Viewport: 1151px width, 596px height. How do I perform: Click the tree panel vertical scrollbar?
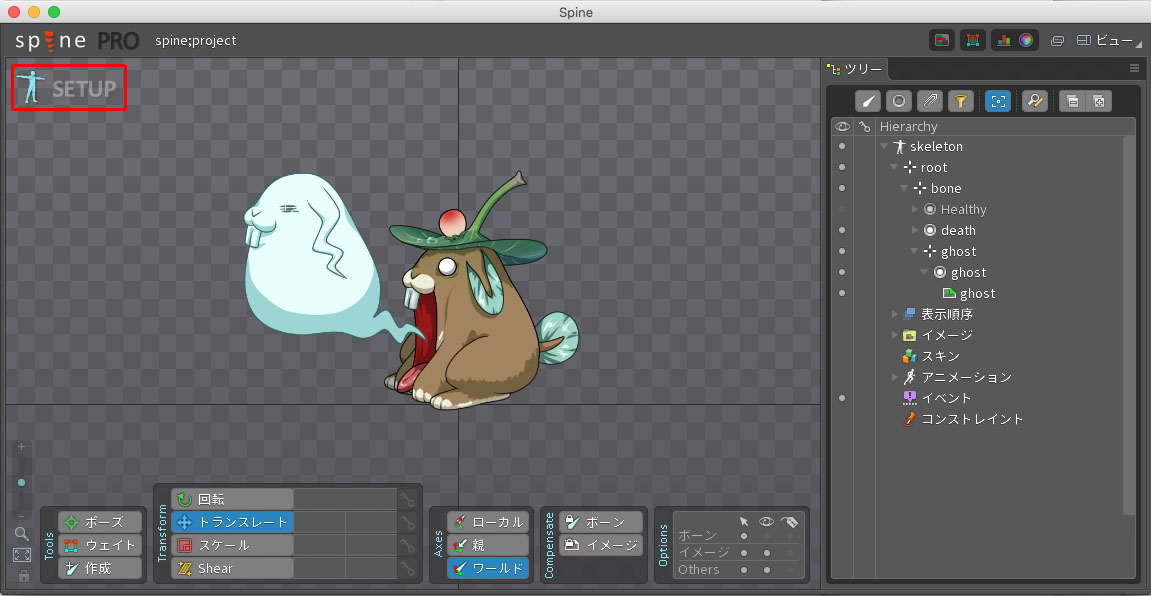[1130, 325]
